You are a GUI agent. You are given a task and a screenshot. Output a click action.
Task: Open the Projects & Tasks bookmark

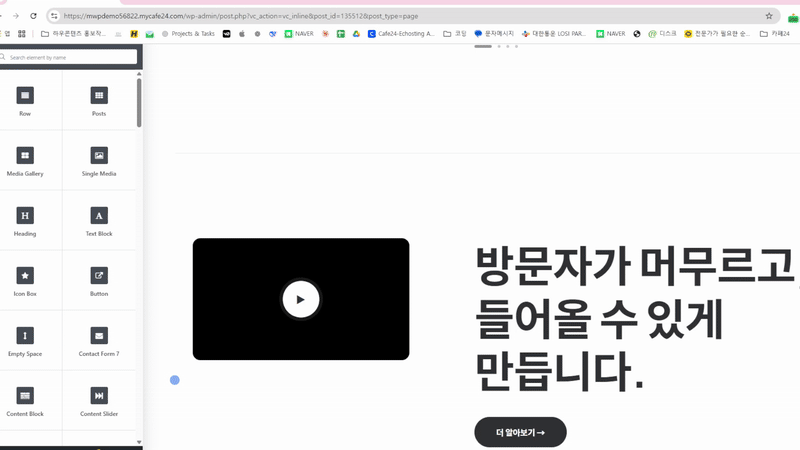[188, 33]
